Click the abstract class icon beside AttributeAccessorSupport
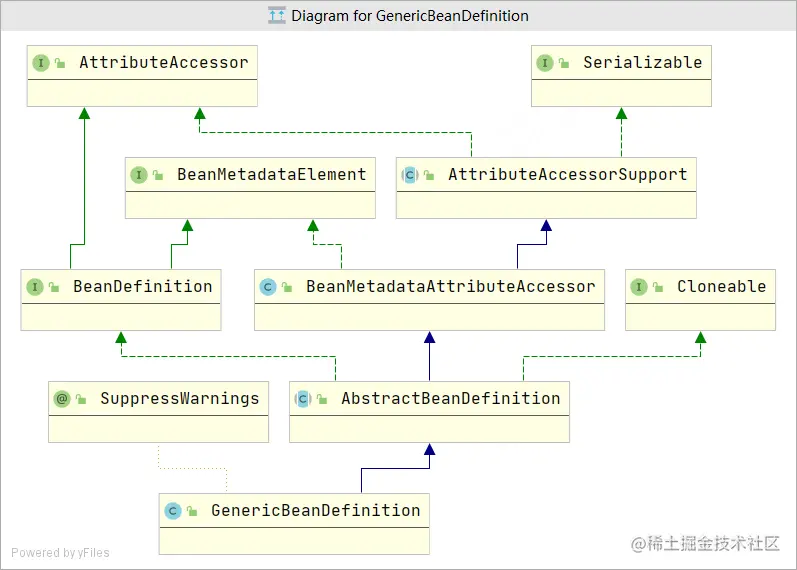Screen dimensions: 797x570 (x=409, y=175)
